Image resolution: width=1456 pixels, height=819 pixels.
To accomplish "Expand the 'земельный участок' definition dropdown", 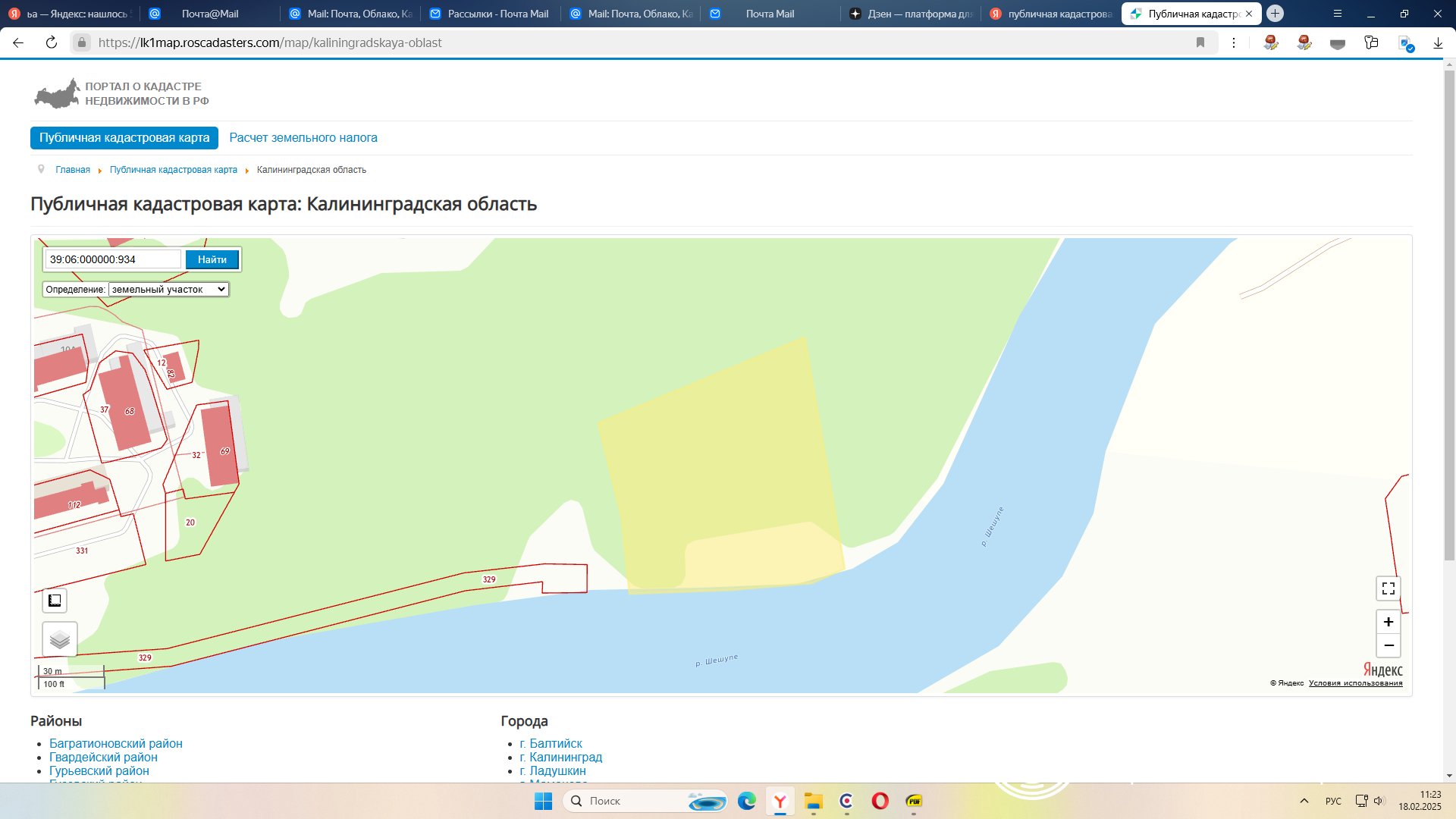I will click(168, 289).
